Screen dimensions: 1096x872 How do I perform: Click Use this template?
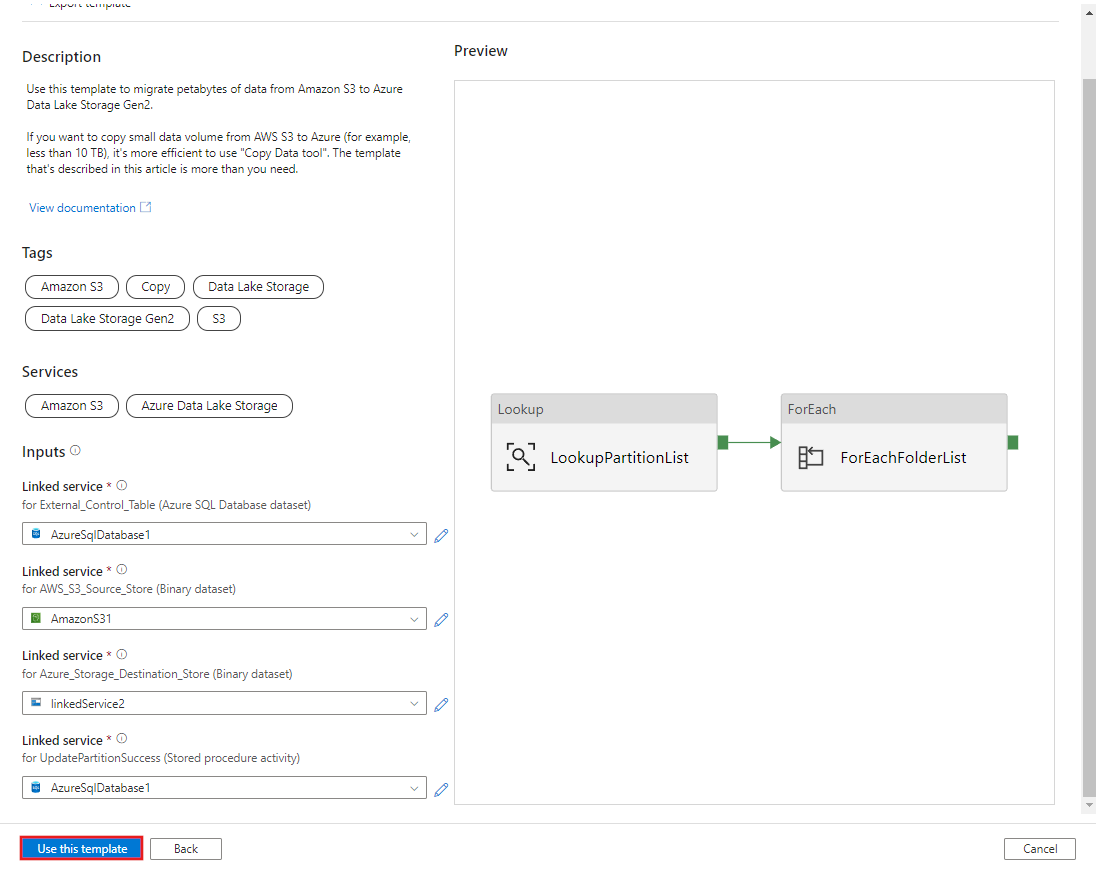pos(81,848)
